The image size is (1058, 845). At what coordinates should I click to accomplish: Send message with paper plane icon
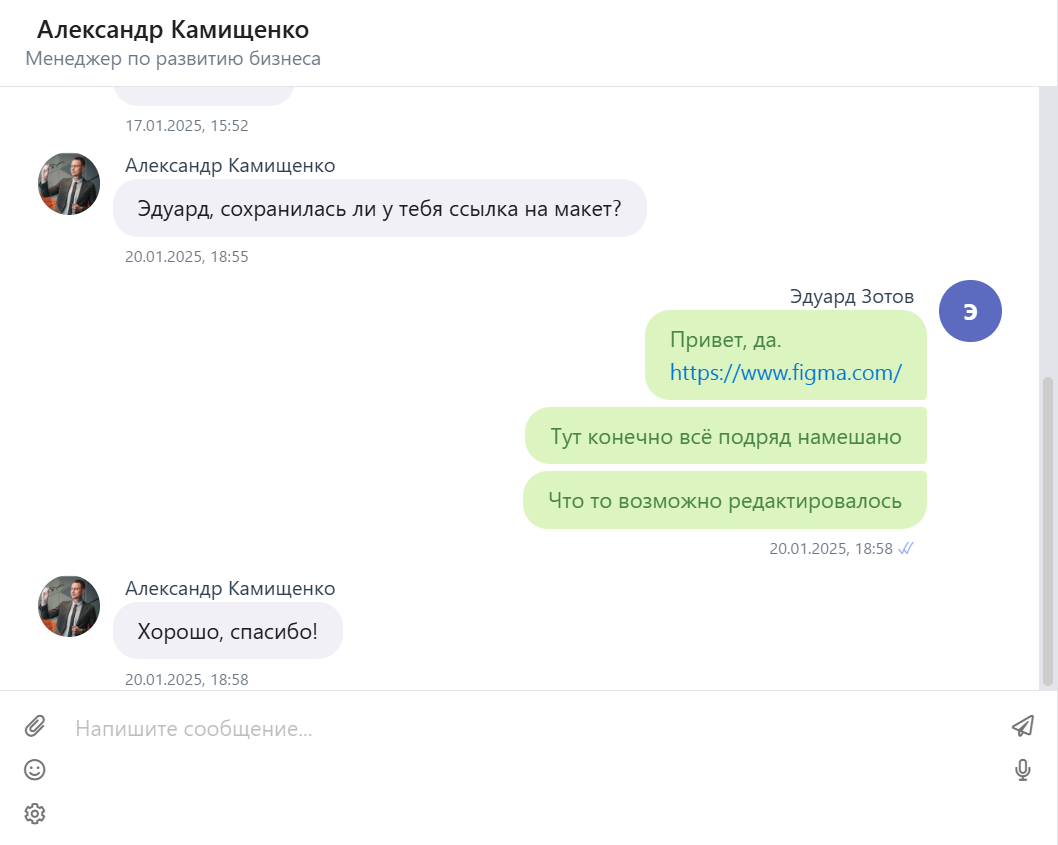coord(1023,726)
